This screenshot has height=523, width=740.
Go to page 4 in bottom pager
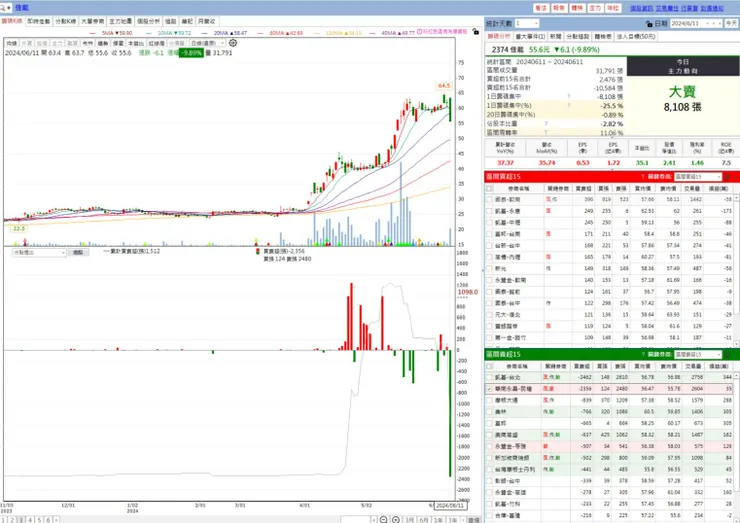(30, 520)
